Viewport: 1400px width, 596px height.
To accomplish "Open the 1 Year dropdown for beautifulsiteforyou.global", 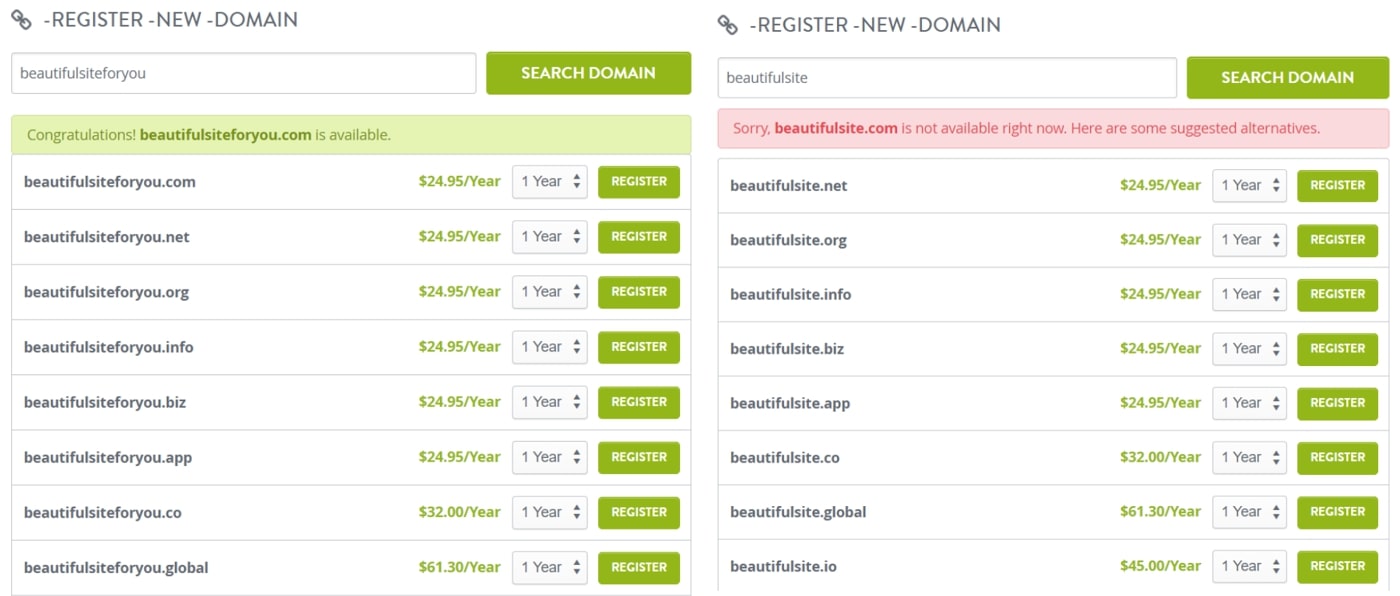I will pos(549,566).
